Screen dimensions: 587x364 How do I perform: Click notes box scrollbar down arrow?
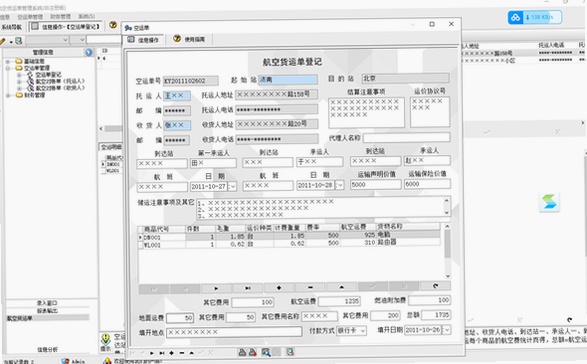(447, 212)
